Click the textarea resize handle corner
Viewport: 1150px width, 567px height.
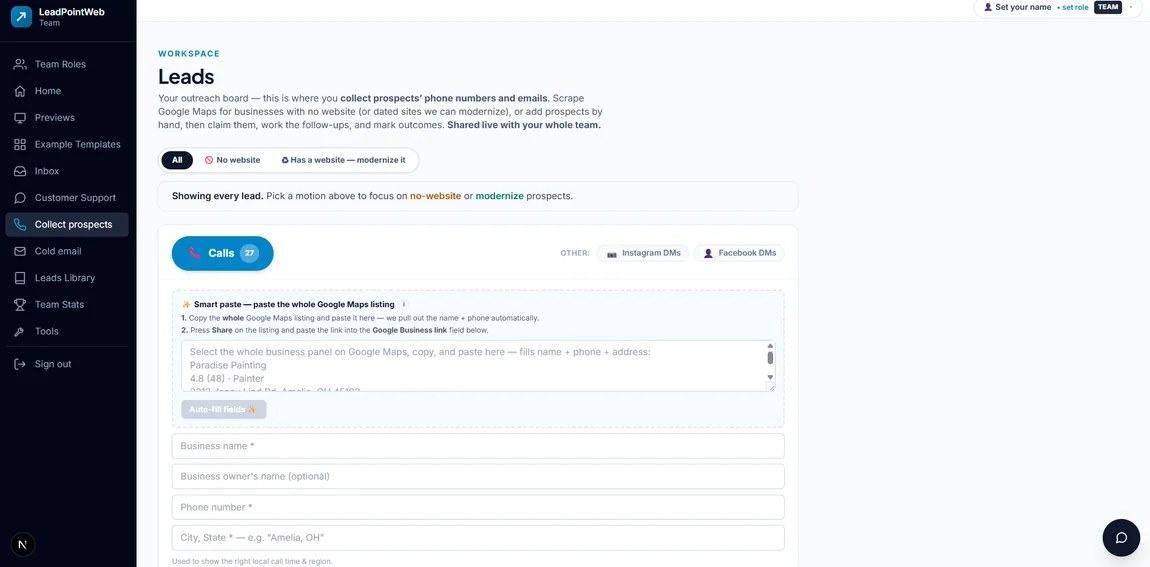click(771, 387)
